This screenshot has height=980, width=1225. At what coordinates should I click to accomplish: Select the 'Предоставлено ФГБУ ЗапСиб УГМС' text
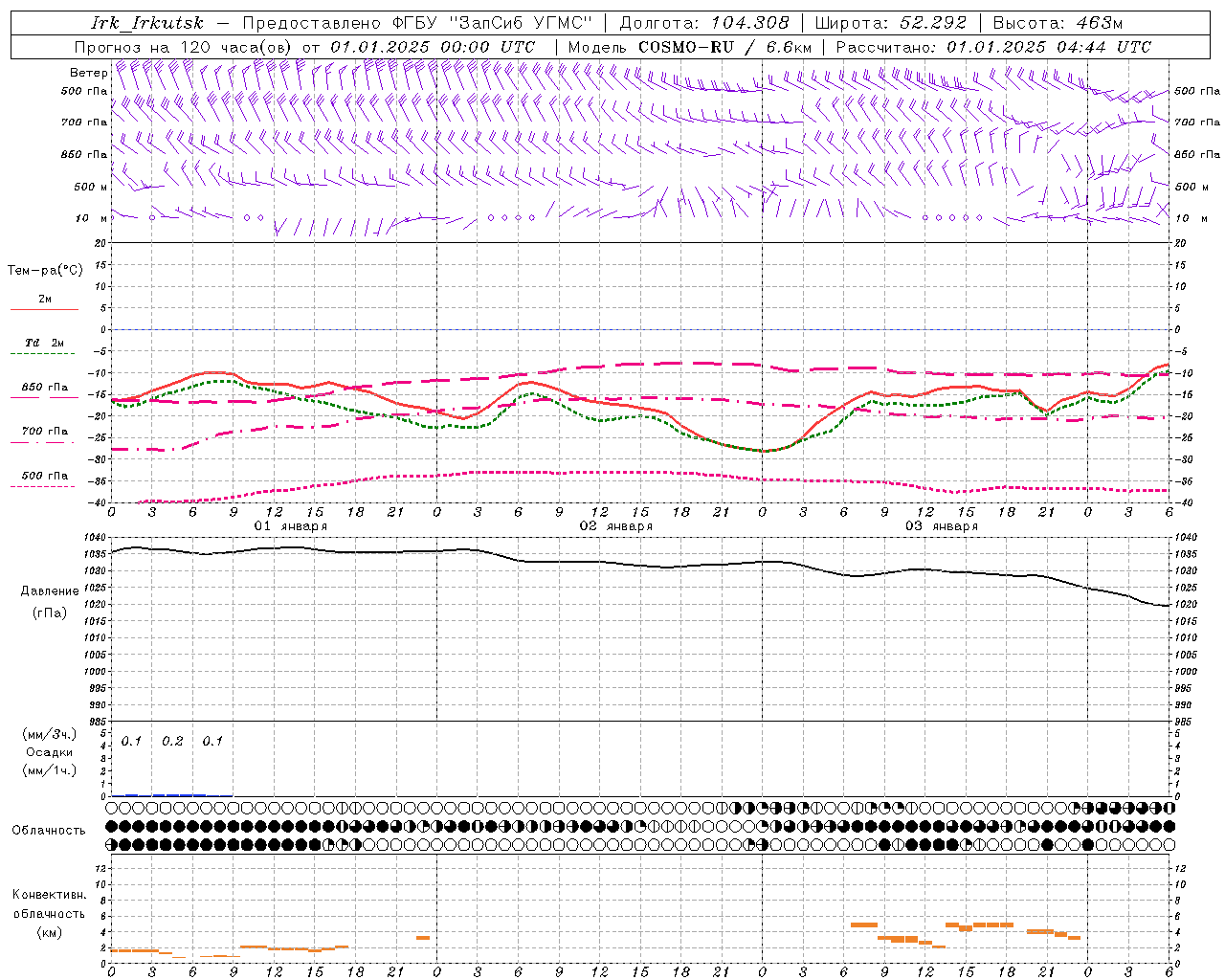coord(418,23)
